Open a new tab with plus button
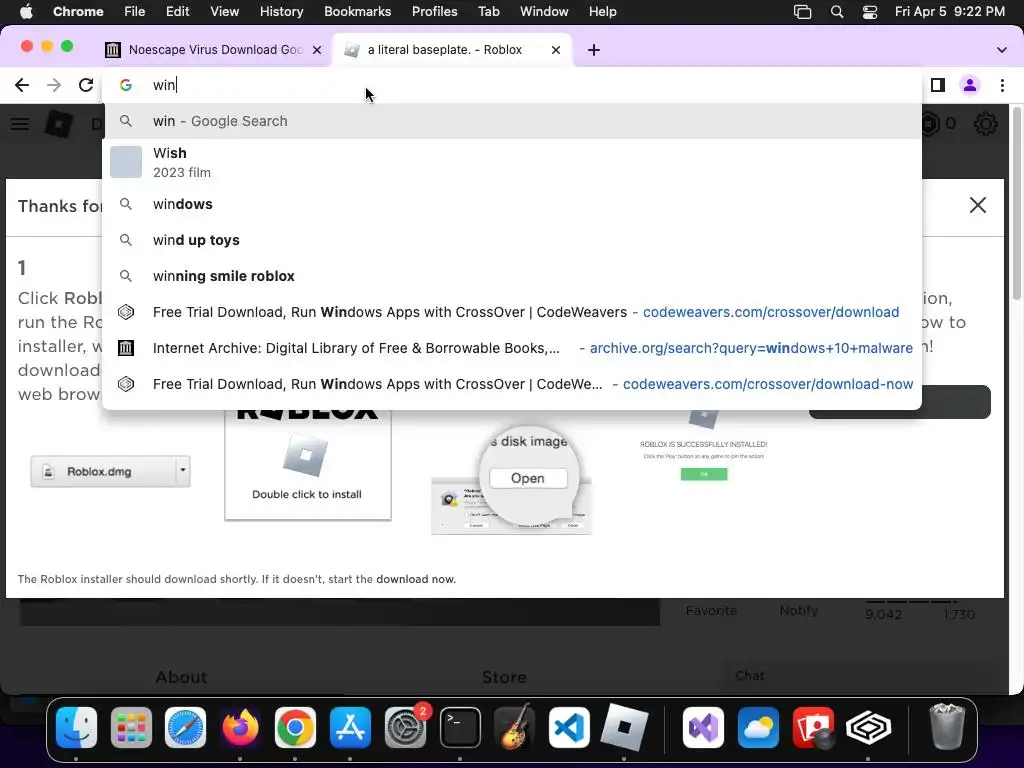Viewport: 1024px width, 768px height. point(594,50)
